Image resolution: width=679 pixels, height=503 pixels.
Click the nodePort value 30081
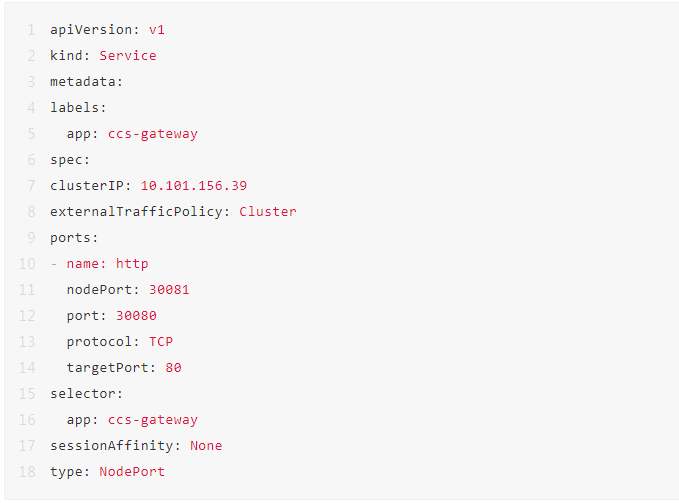coord(169,290)
